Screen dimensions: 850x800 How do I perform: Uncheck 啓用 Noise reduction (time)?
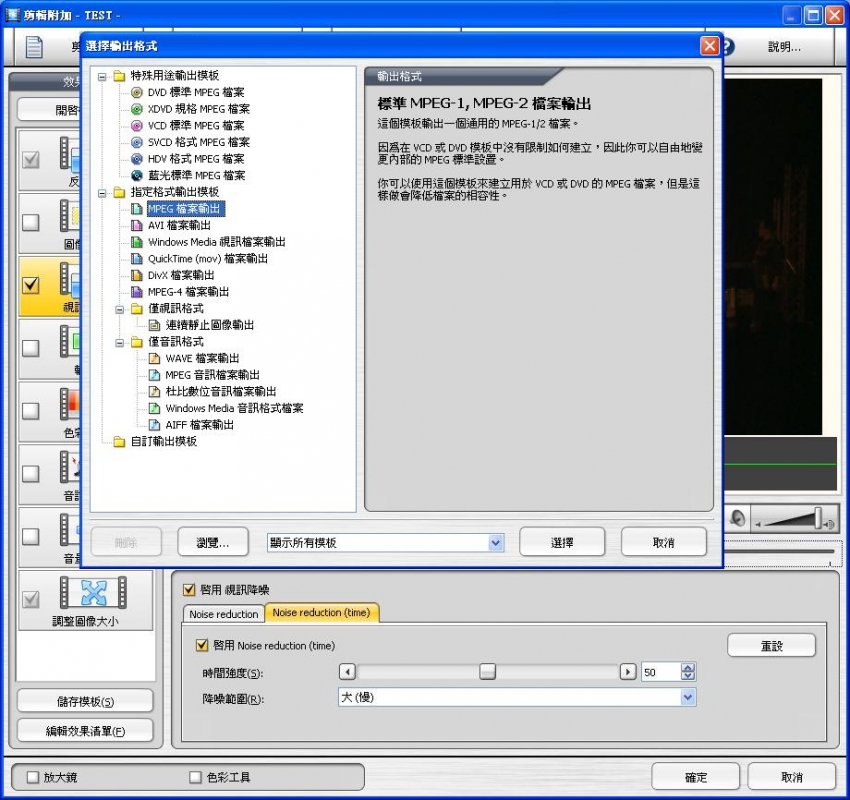[x=203, y=645]
